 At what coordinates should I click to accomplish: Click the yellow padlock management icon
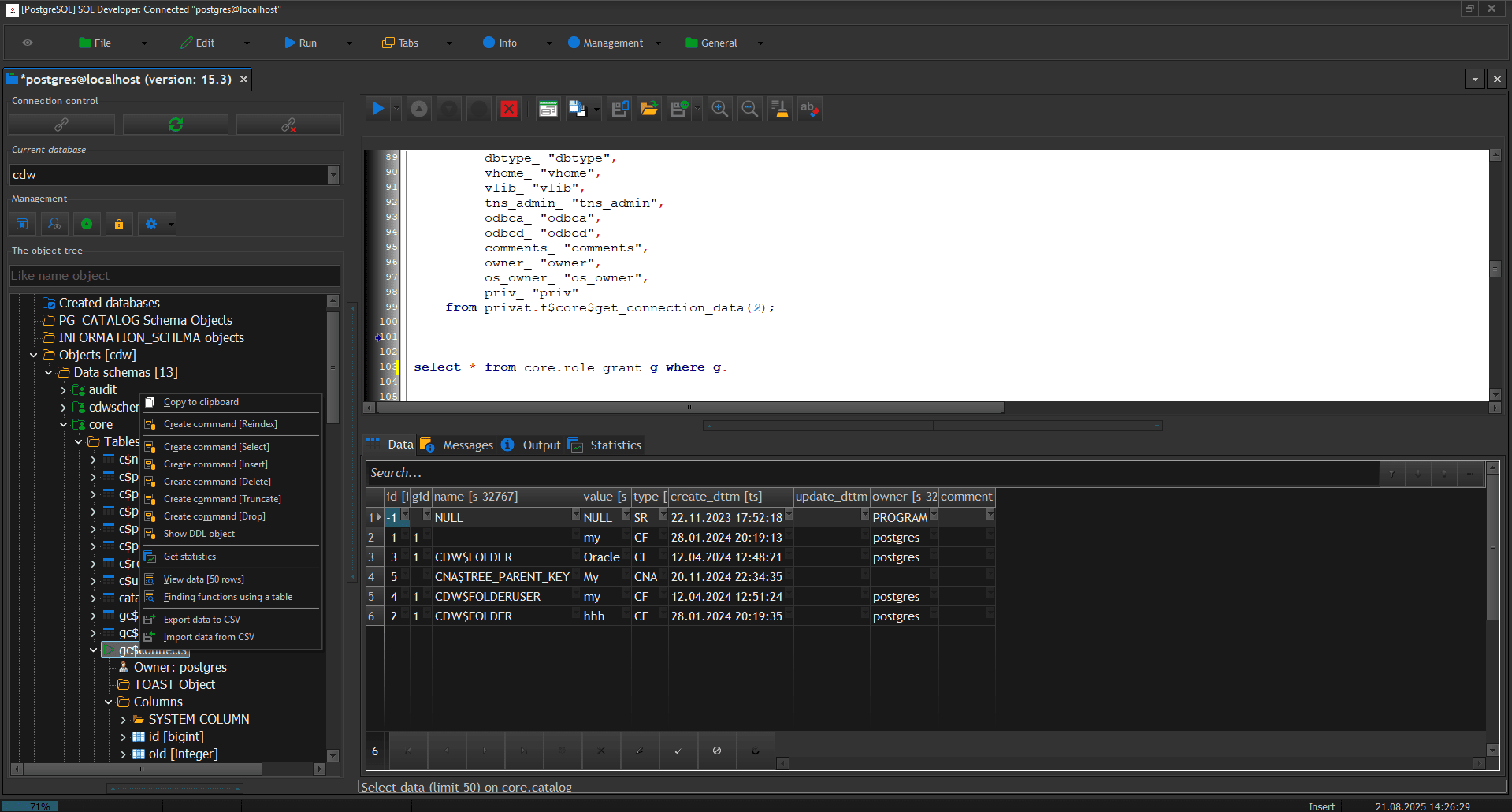(x=119, y=225)
